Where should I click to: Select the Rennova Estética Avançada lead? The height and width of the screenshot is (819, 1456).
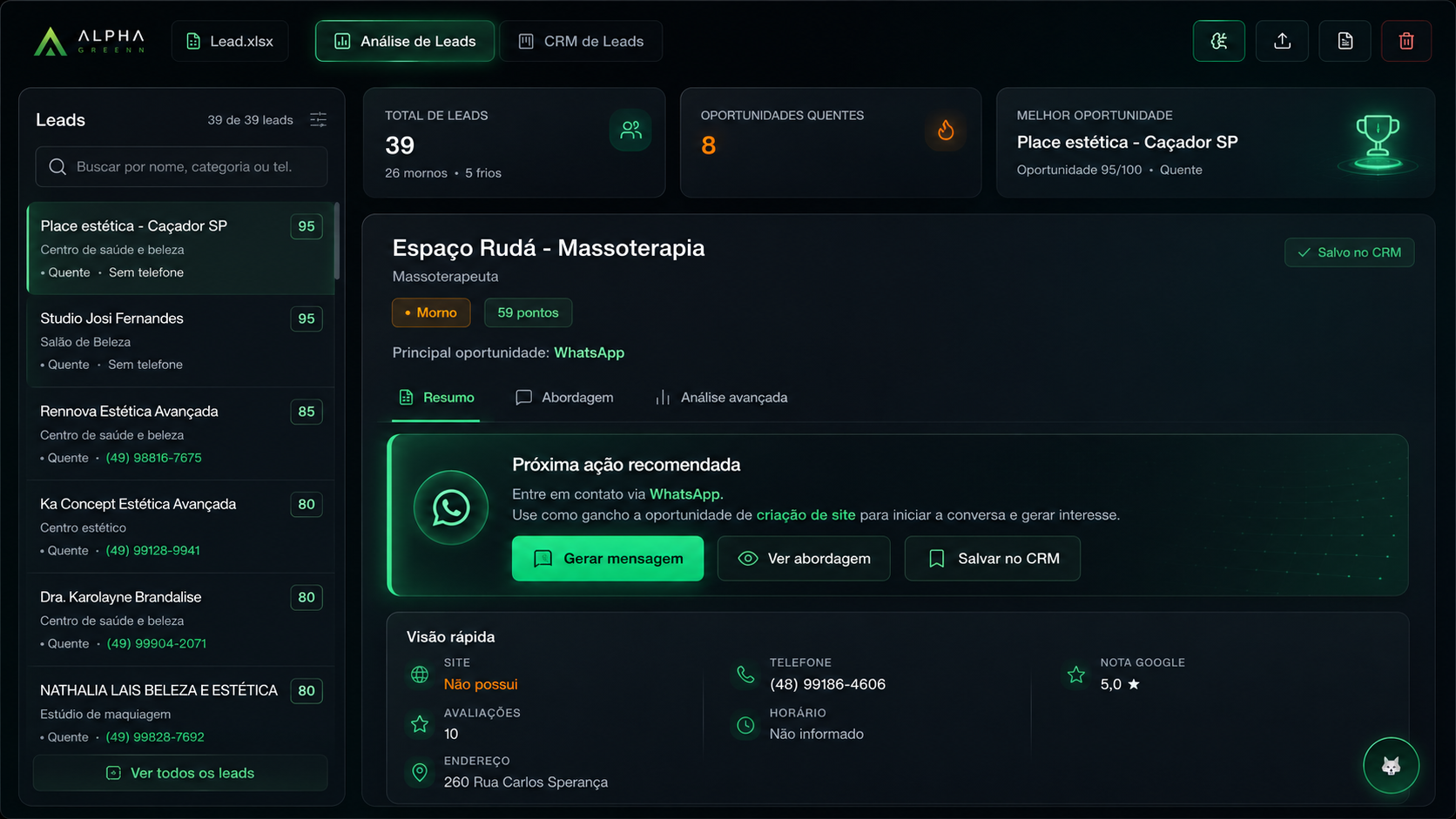click(x=181, y=433)
